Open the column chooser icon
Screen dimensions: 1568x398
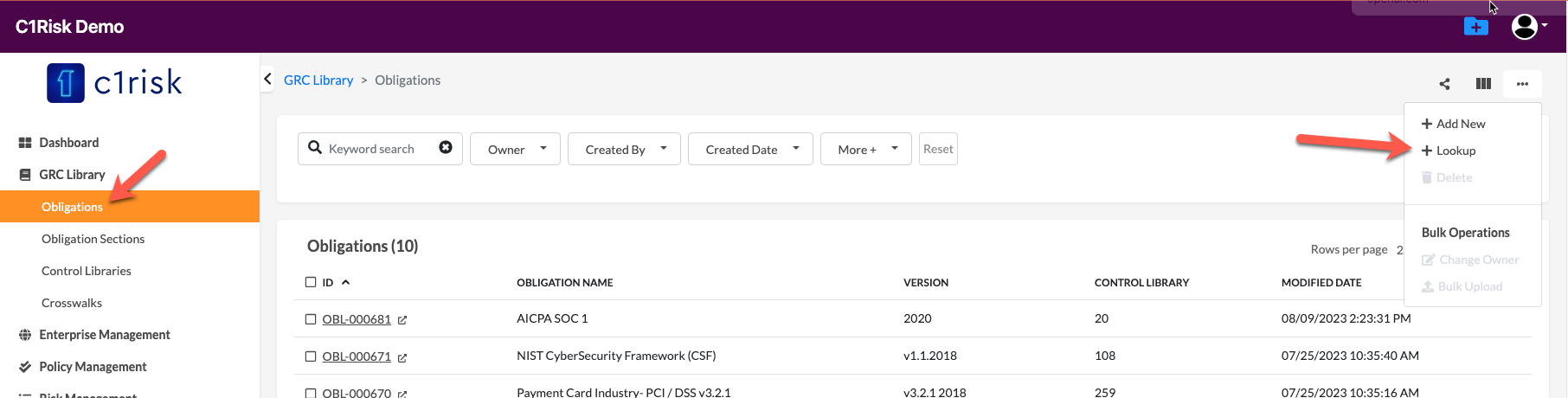[x=1483, y=84]
